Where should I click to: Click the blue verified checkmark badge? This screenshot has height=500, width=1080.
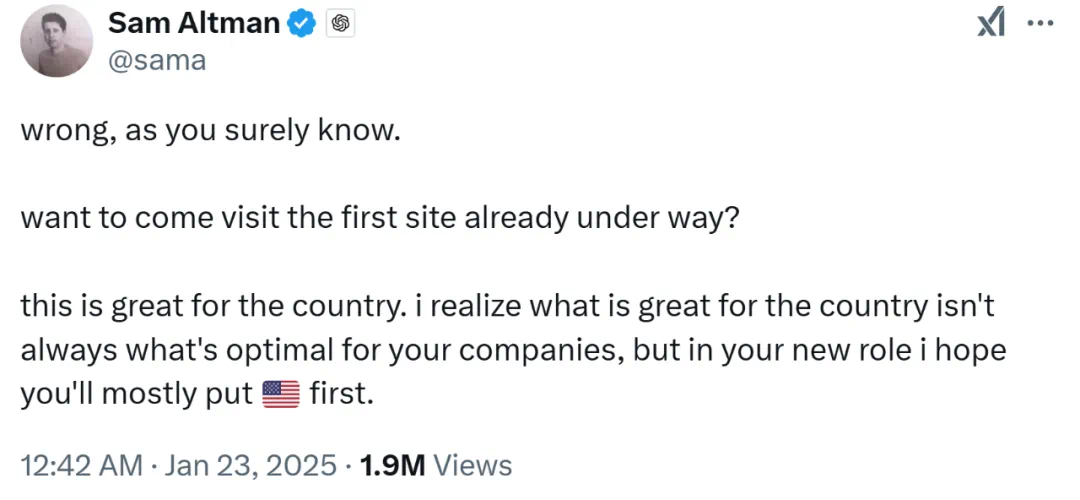(303, 25)
